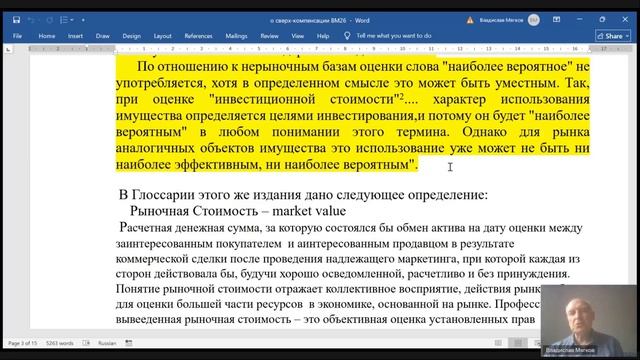Customize the Quick Access Toolbar

83,20
